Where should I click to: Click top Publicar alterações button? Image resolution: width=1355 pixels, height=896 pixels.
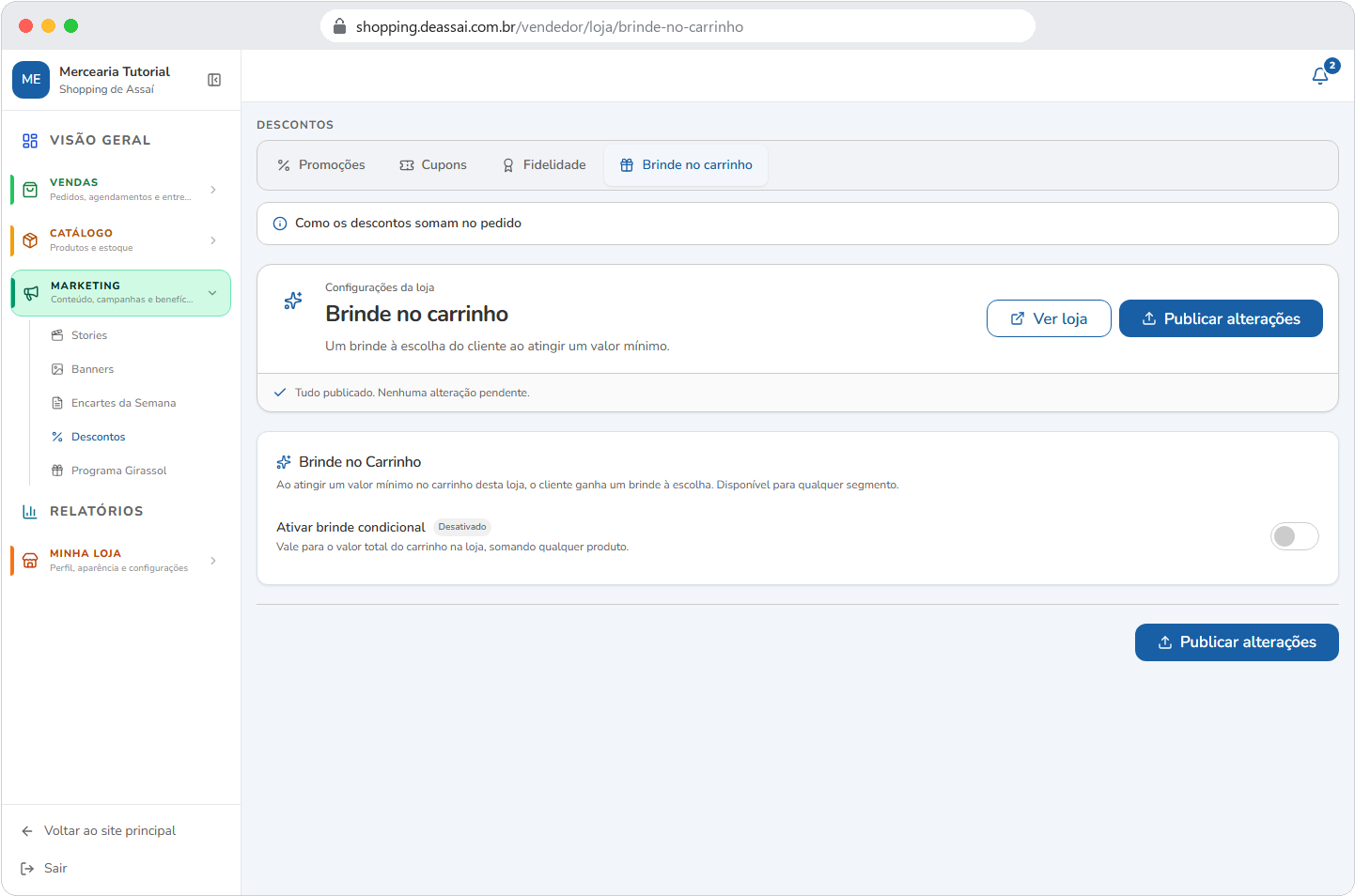pos(1221,318)
